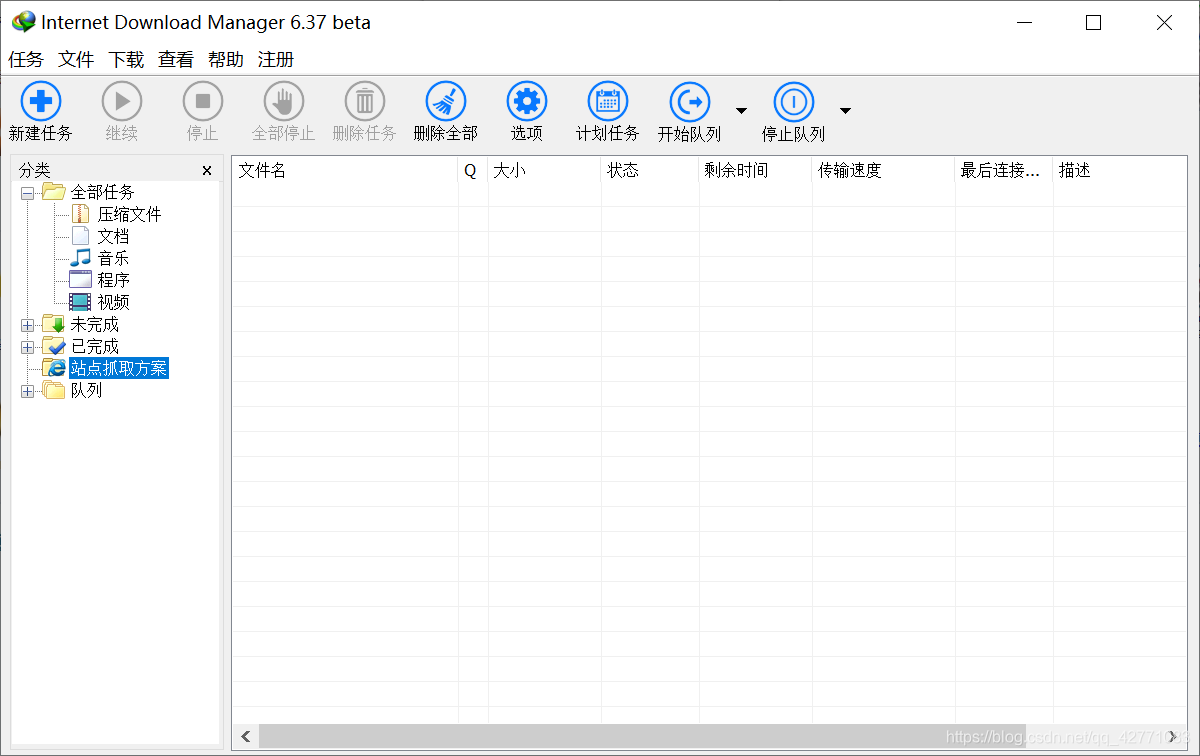The height and width of the screenshot is (756, 1200).
Task: Click the 队列 folder icon
Action: coord(54,390)
